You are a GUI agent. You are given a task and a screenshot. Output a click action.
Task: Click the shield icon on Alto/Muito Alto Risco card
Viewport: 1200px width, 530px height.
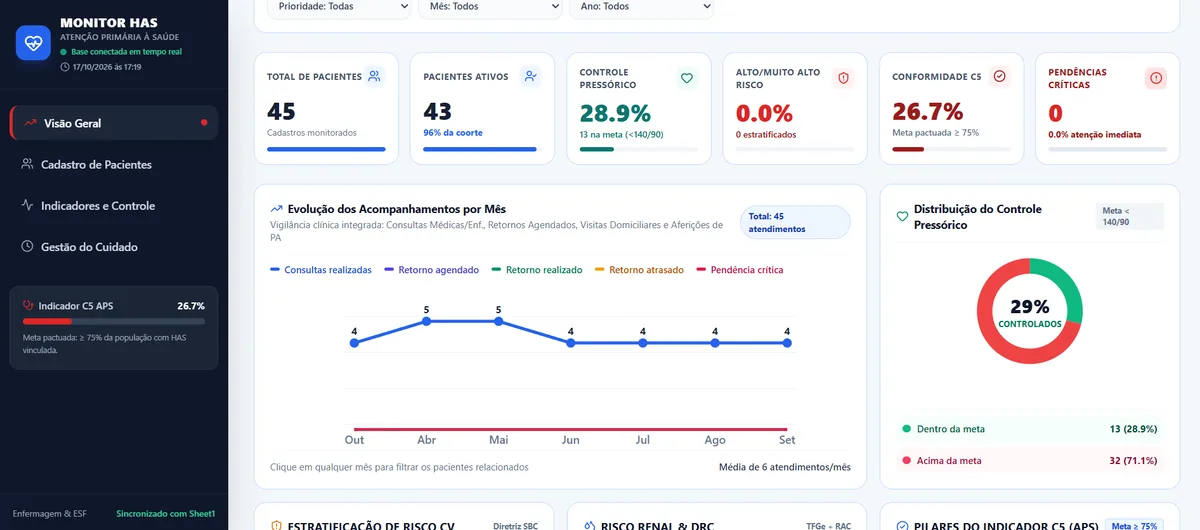tap(843, 78)
